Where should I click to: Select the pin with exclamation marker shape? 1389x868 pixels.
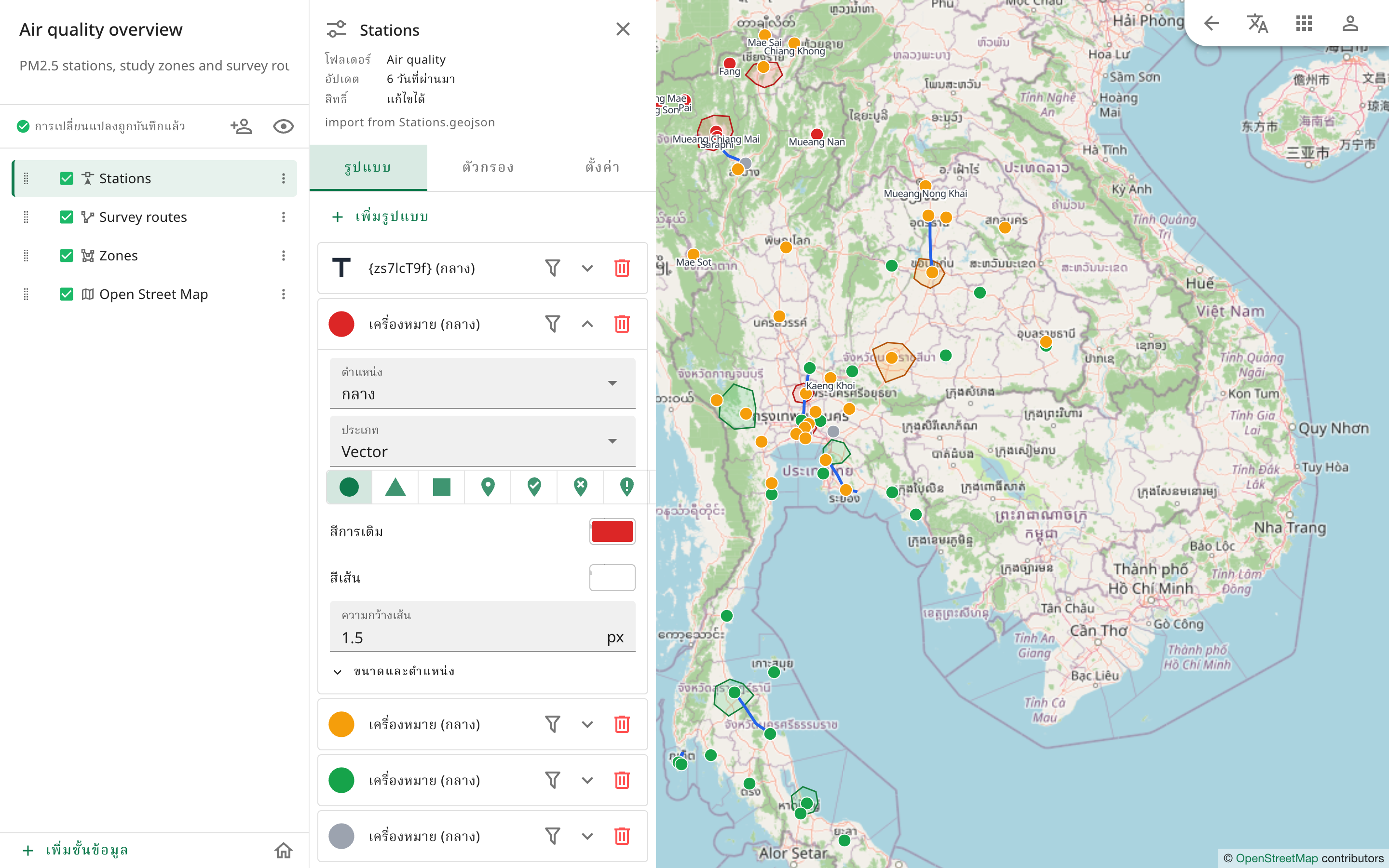click(x=627, y=487)
